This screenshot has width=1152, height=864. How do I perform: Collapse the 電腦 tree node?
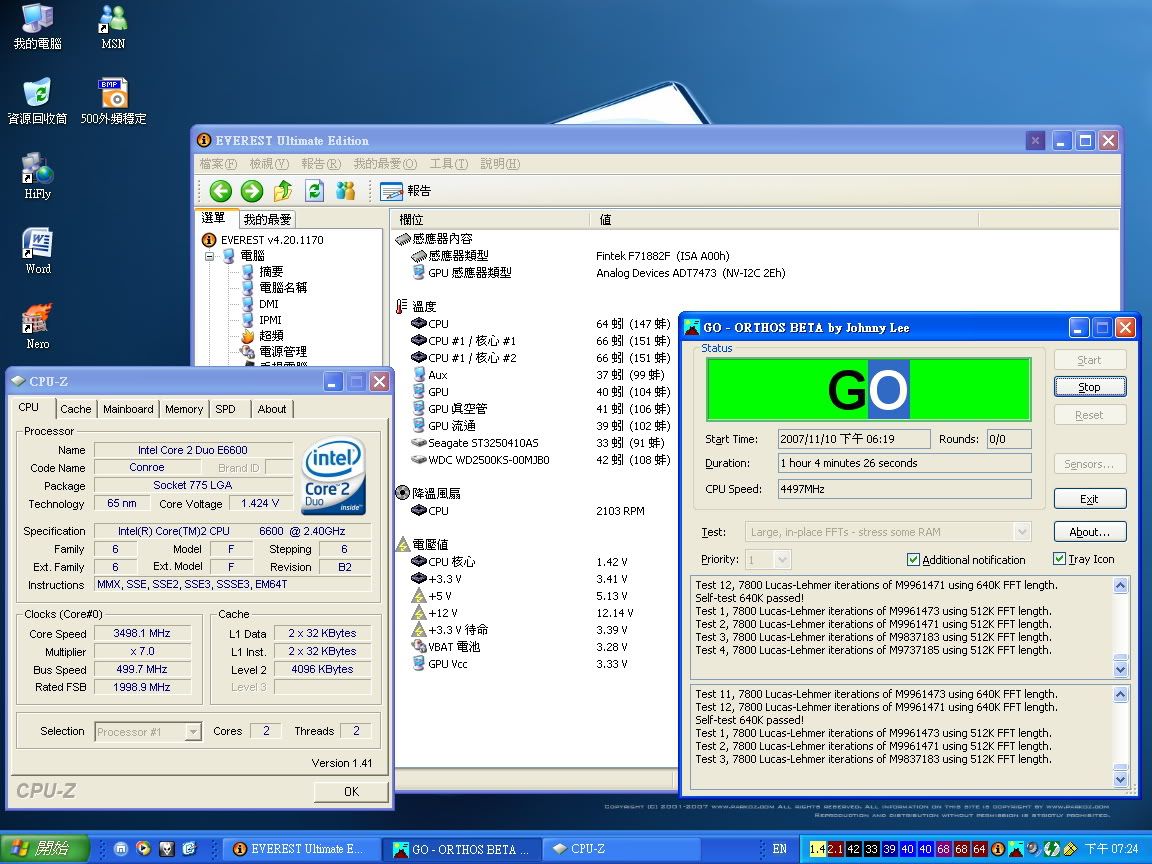(211, 256)
